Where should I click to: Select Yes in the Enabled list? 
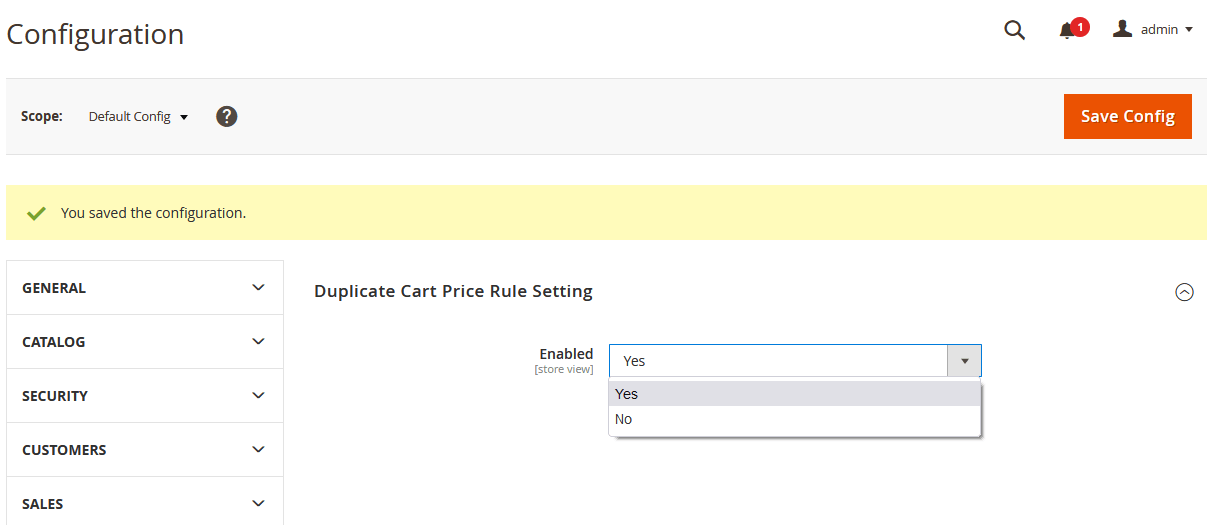(x=627, y=394)
